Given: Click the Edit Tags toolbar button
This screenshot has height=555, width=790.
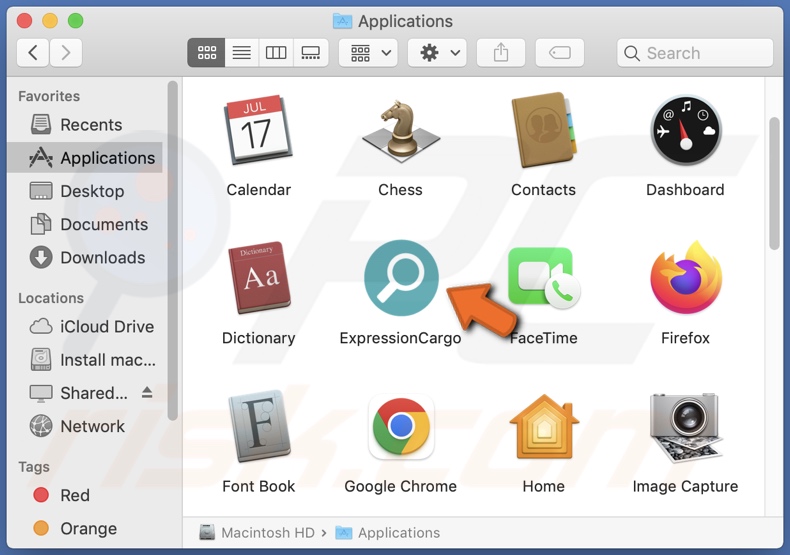Looking at the screenshot, I should pyautogui.click(x=560, y=52).
